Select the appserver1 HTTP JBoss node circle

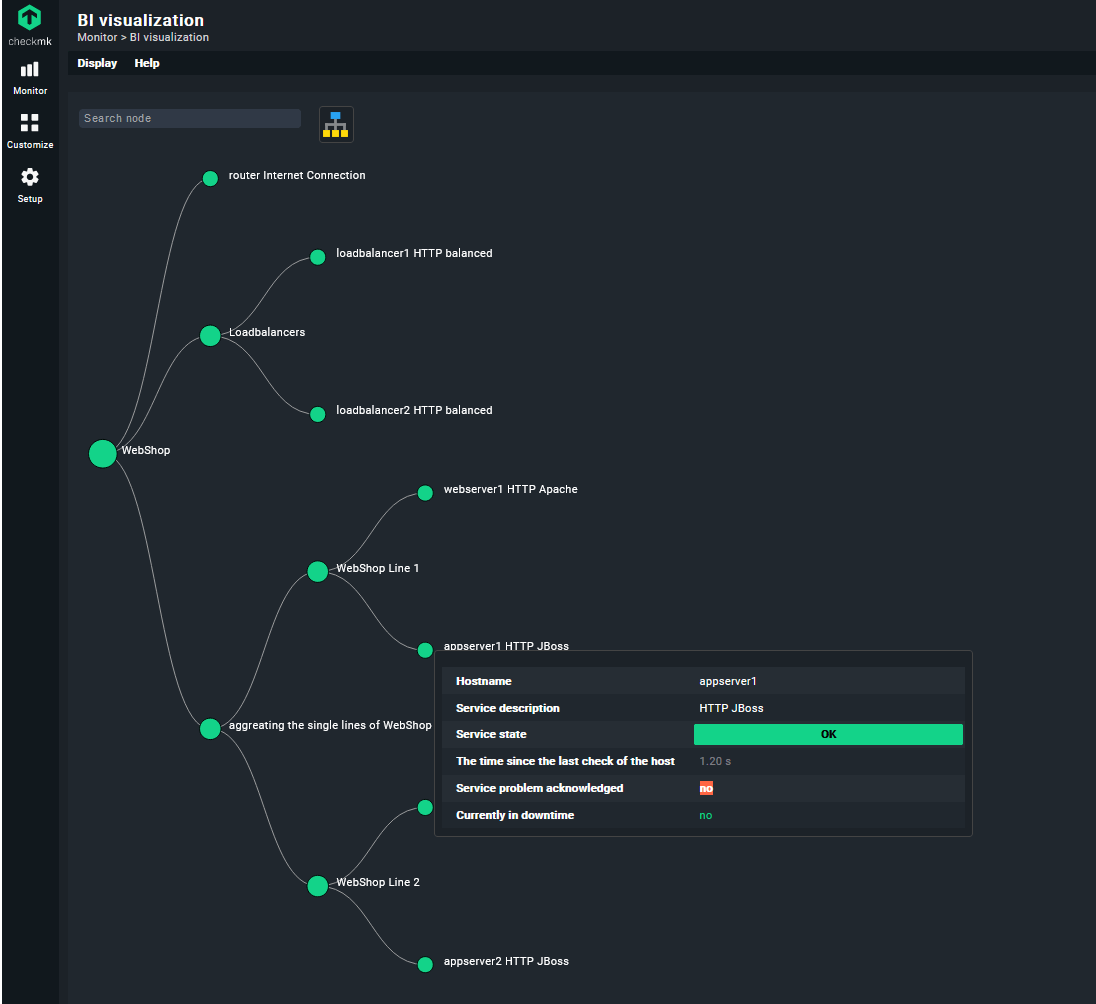[x=425, y=650]
